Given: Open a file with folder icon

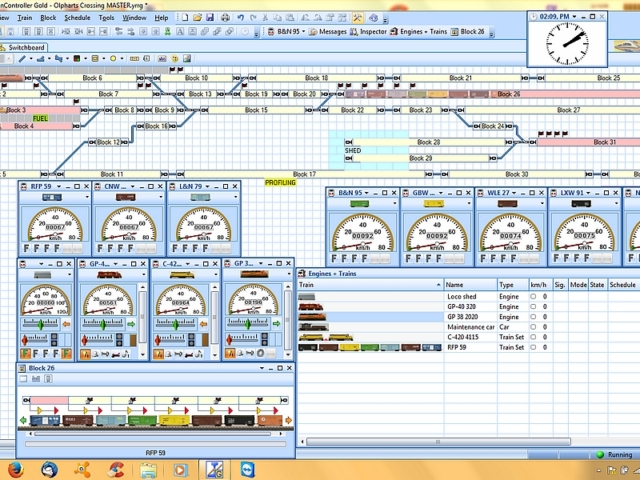Looking at the screenshot, I should tap(198, 18).
